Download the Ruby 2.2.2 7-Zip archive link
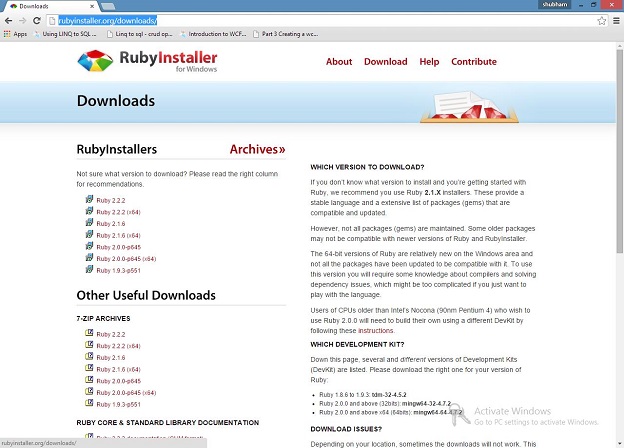624x448 pixels. point(111,334)
